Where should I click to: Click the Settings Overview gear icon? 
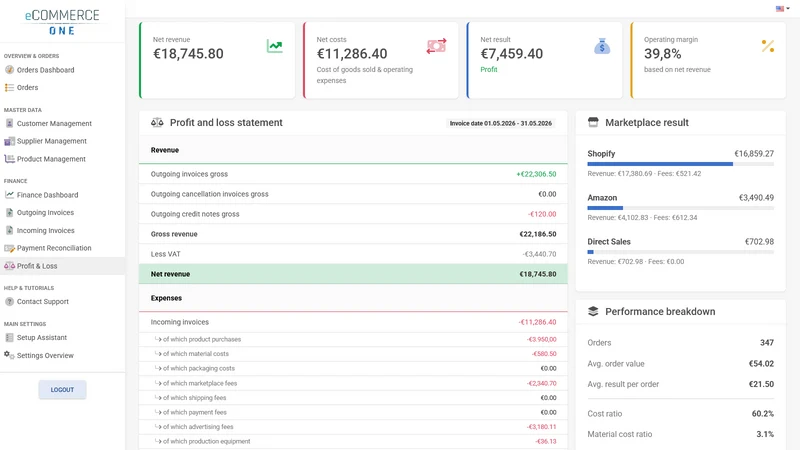[x=9, y=355]
